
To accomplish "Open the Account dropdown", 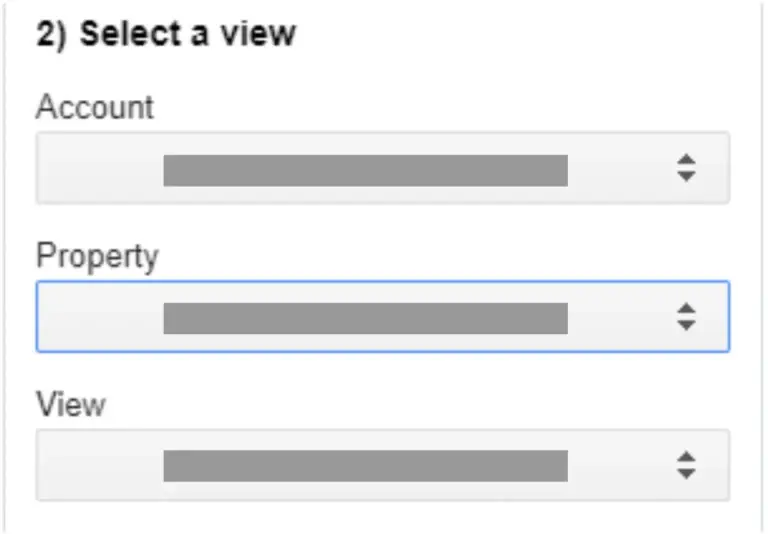I will (x=382, y=168).
